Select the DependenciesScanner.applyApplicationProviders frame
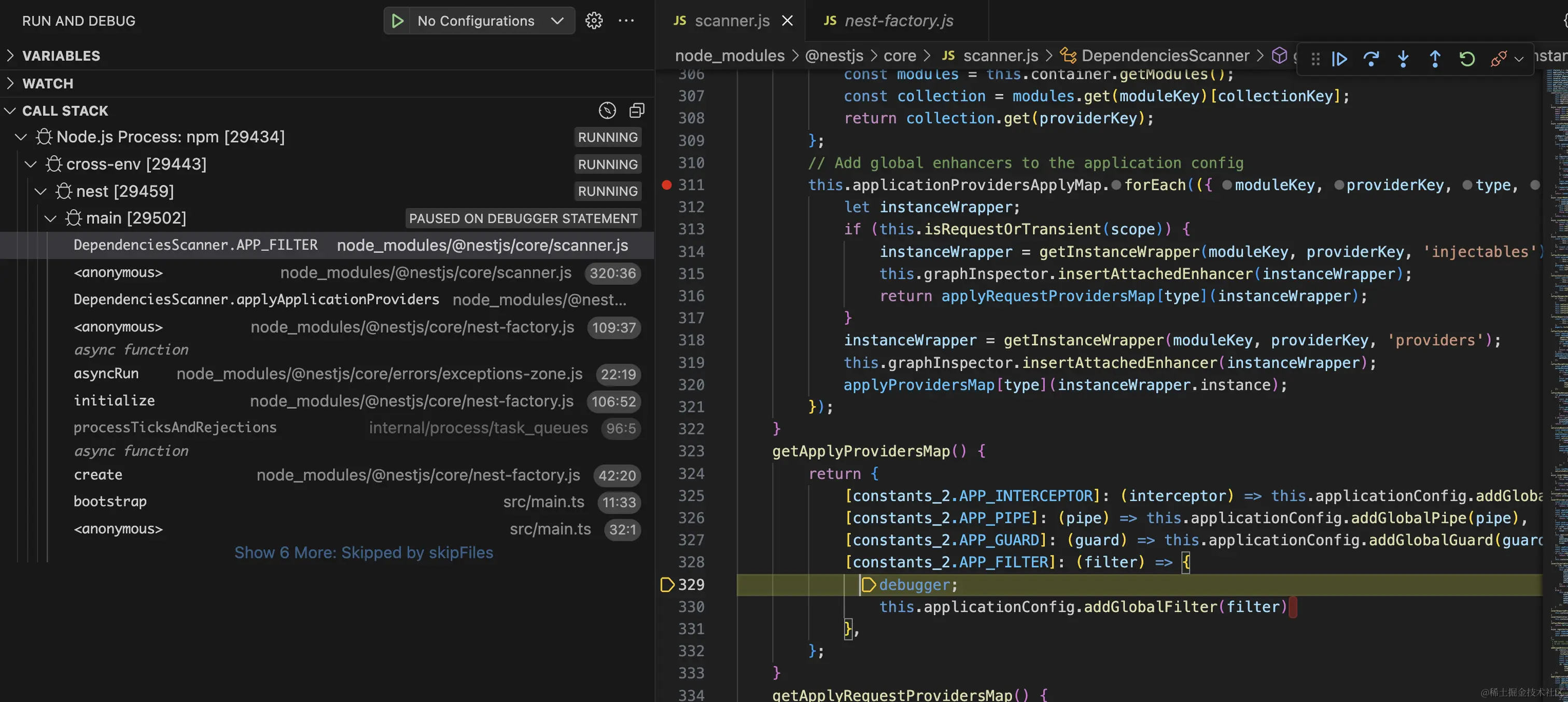The image size is (1568, 702). pos(327,299)
